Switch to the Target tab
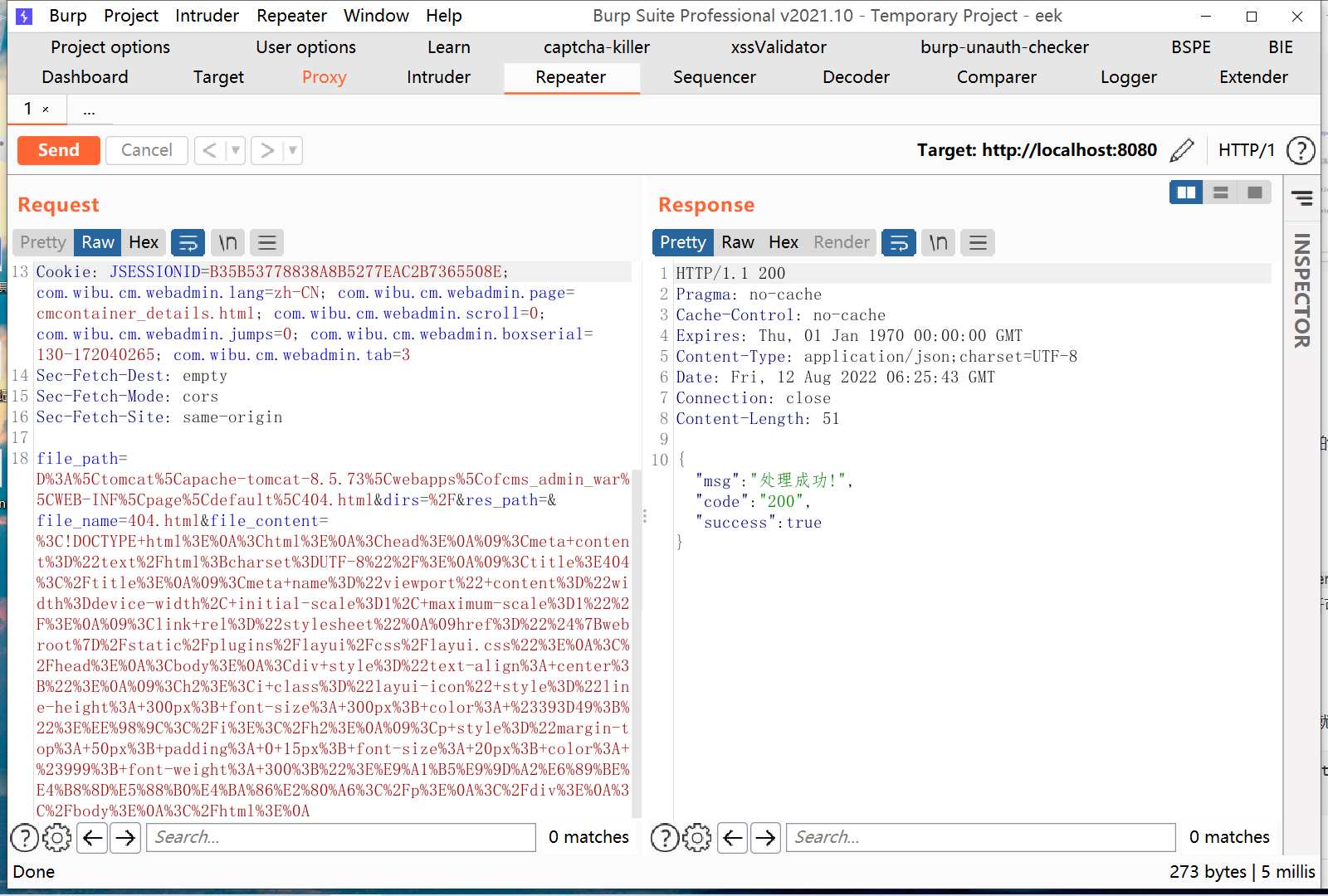The height and width of the screenshot is (896, 1328). click(x=219, y=77)
